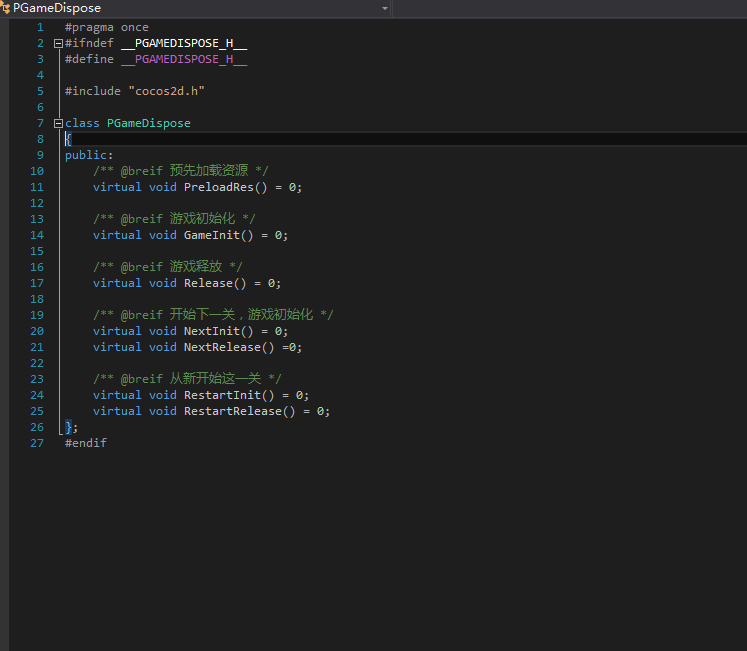Click line number 27 in the gutter
The width and height of the screenshot is (747, 651).
point(37,443)
